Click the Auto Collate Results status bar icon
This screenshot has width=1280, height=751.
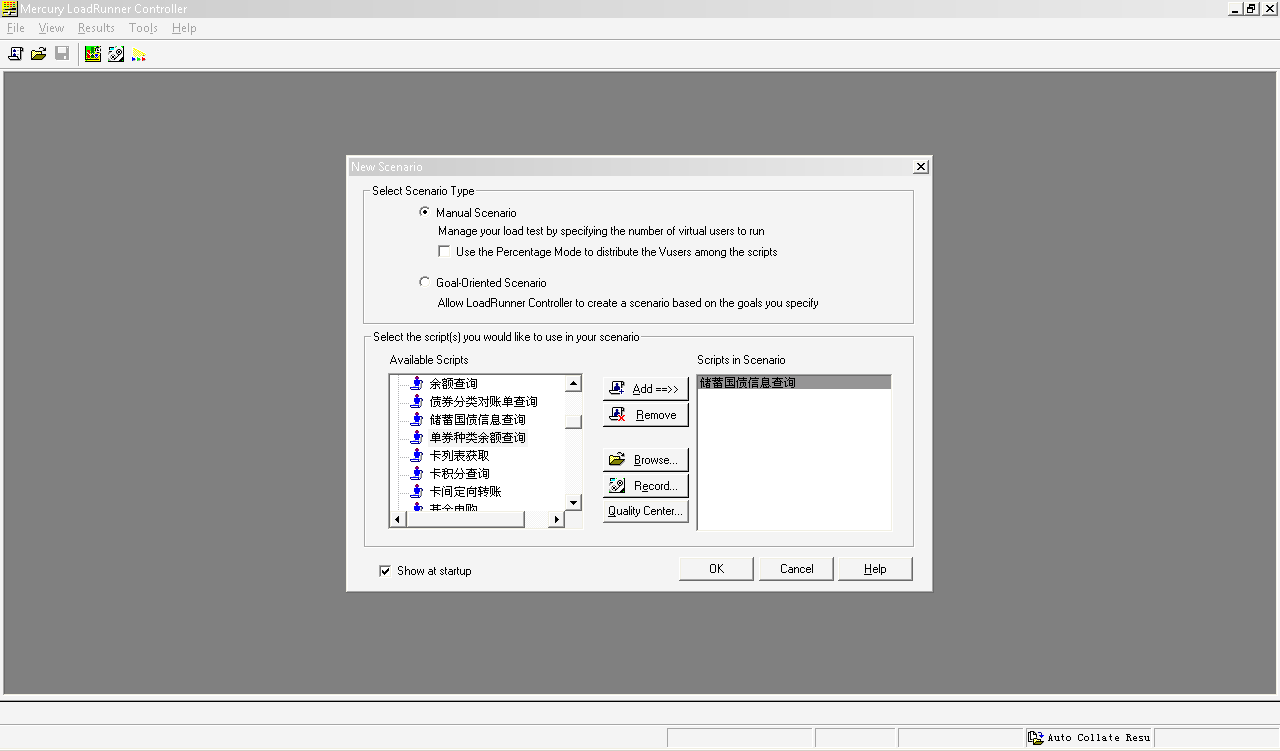(x=1036, y=738)
